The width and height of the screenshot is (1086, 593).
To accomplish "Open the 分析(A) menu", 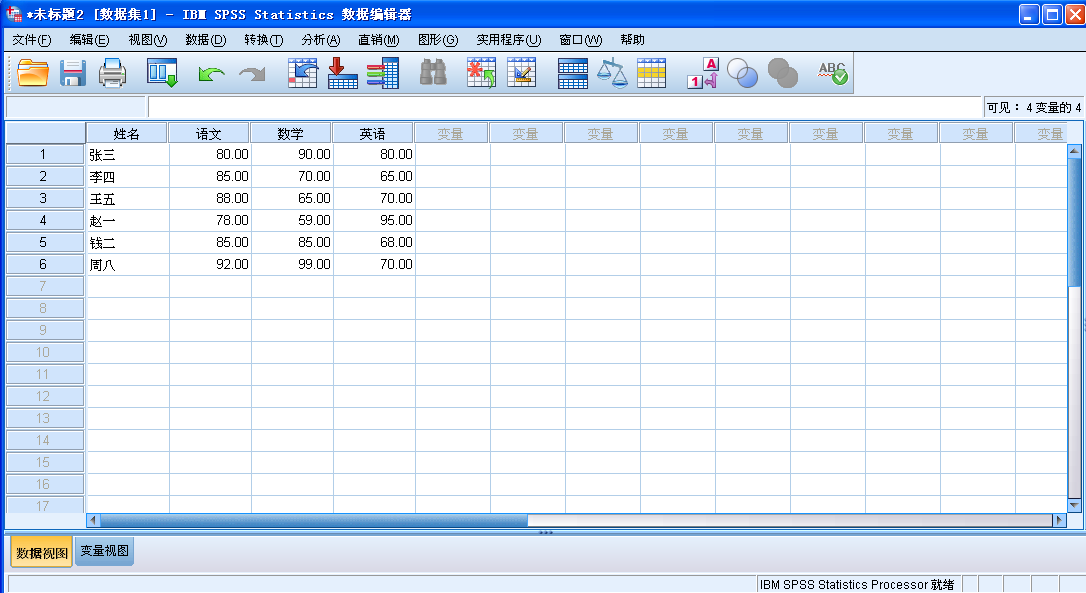I will [x=321, y=40].
